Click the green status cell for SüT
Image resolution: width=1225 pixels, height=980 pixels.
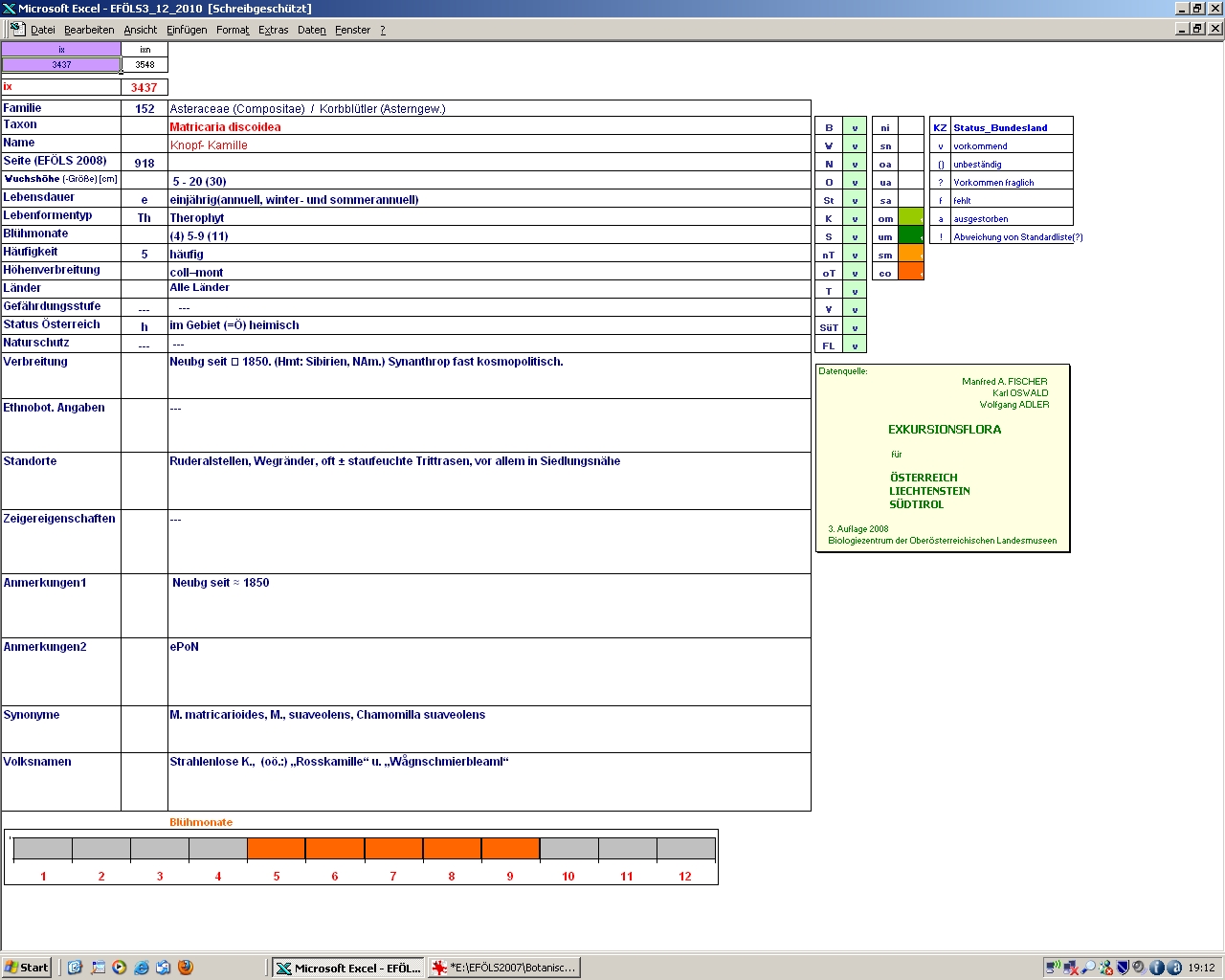point(855,327)
